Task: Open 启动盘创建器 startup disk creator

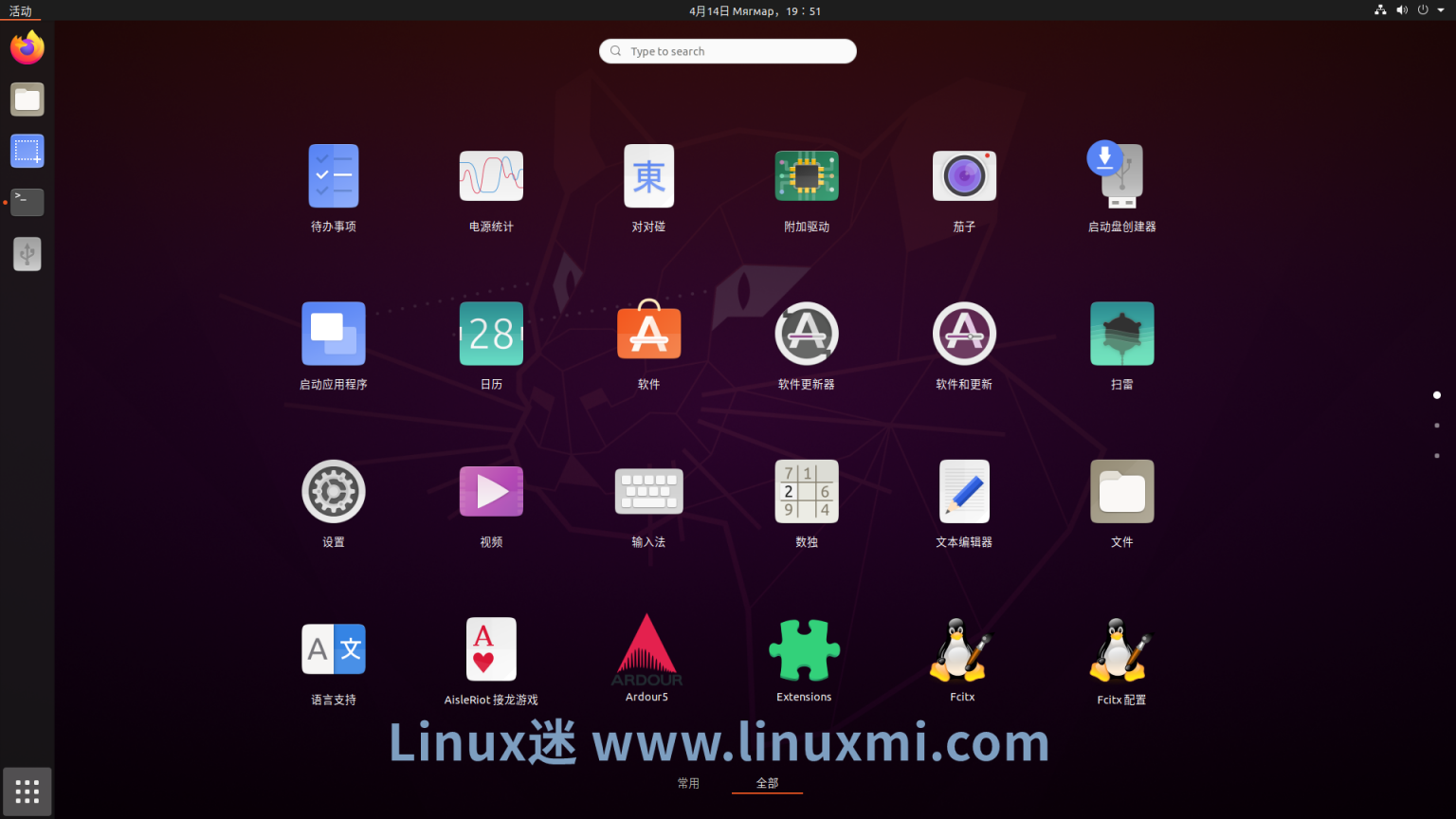Action: (x=1121, y=176)
